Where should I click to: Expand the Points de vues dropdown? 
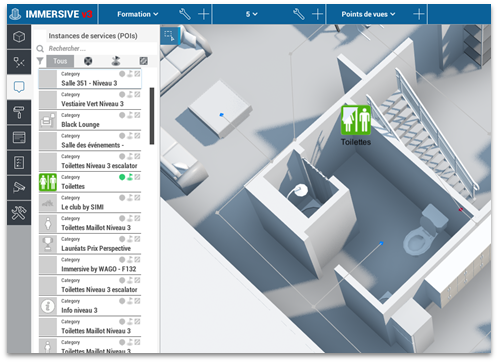coord(368,14)
